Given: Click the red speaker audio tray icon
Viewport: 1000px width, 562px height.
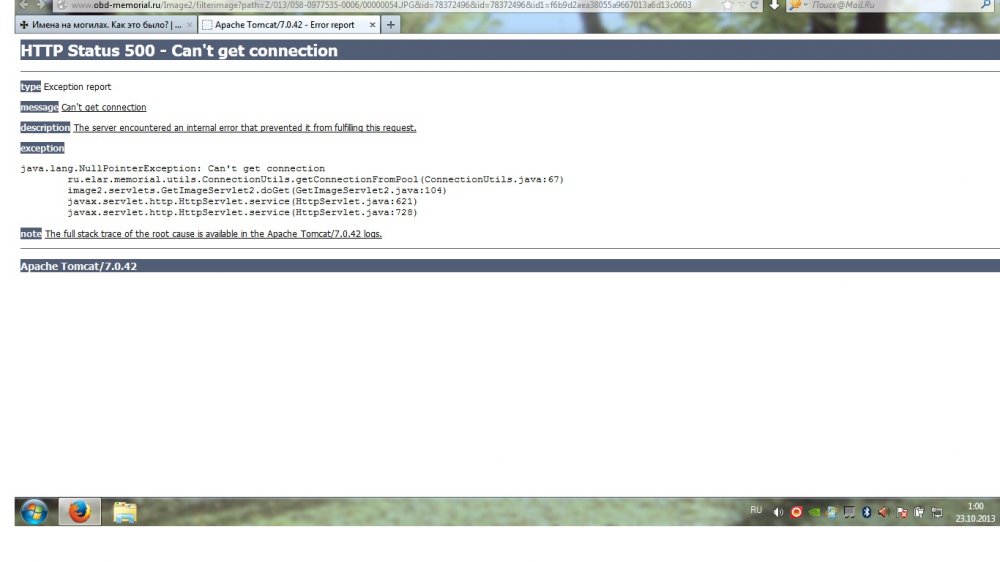Looking at the screenshot, I should click(884, 512).
